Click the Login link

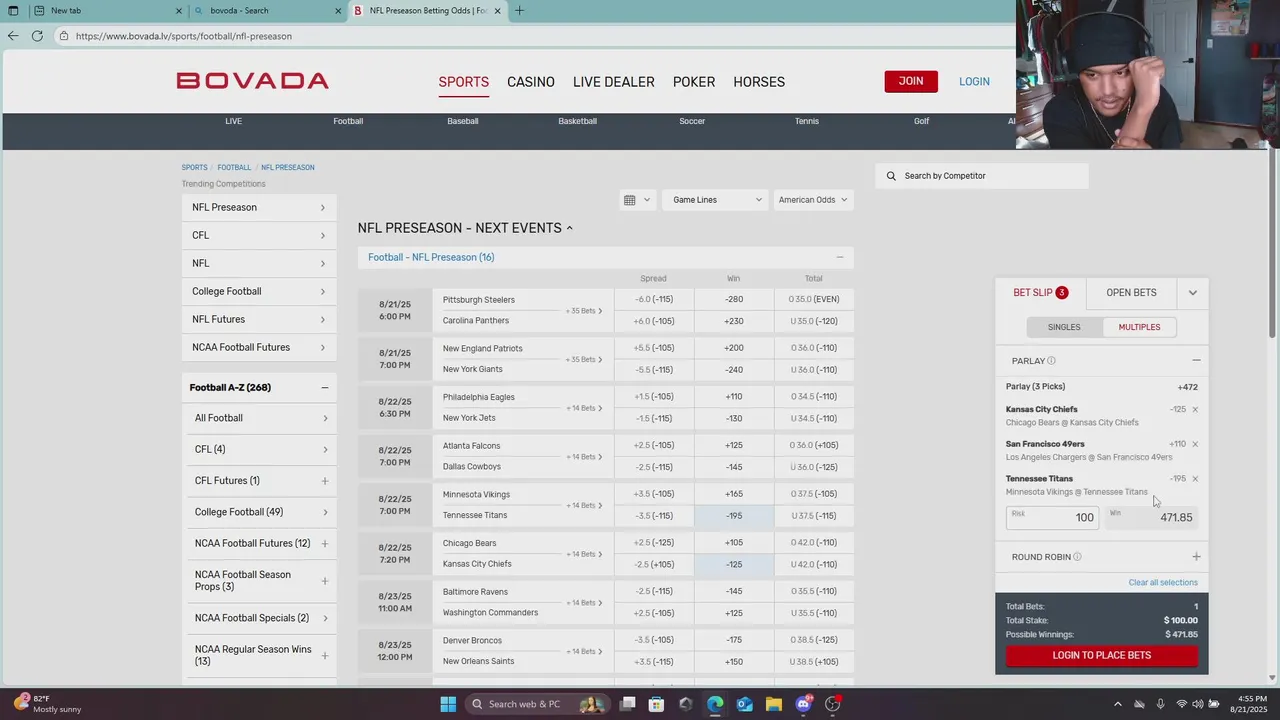[x=974, y=82]
